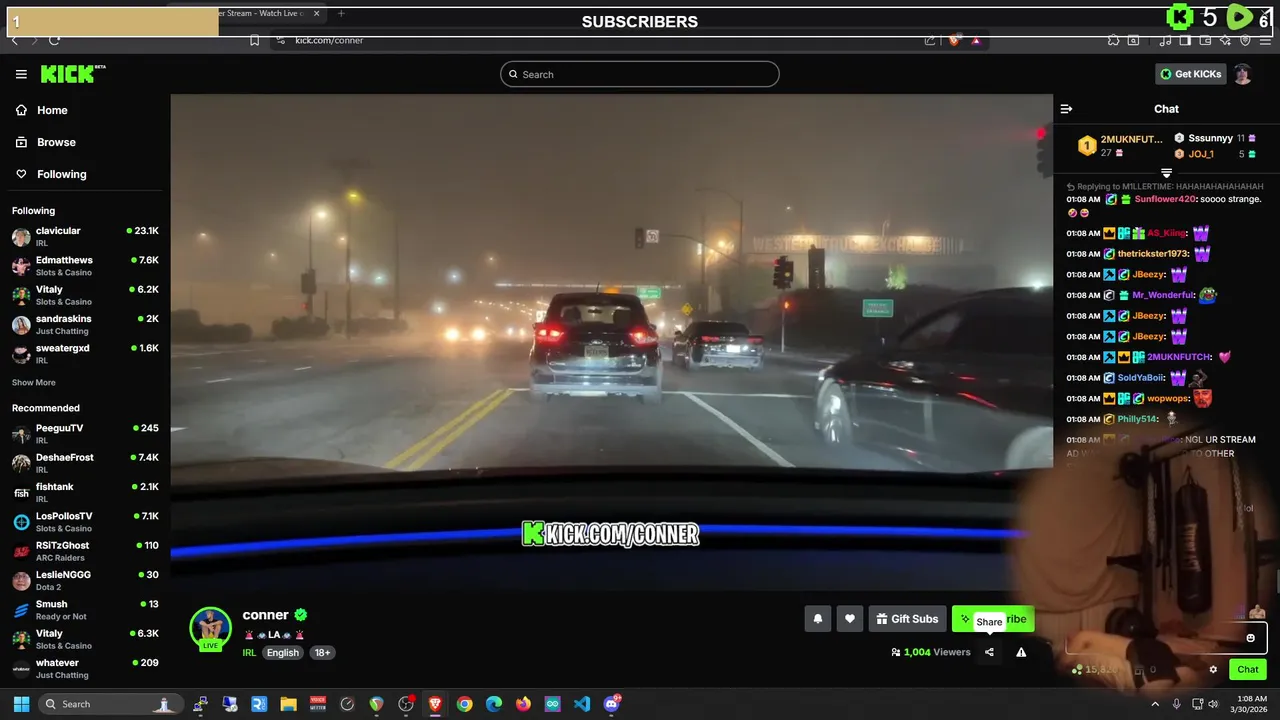Open a new browser tab
The height and width of the screenshot is (720, 1280).
[341, 13]
